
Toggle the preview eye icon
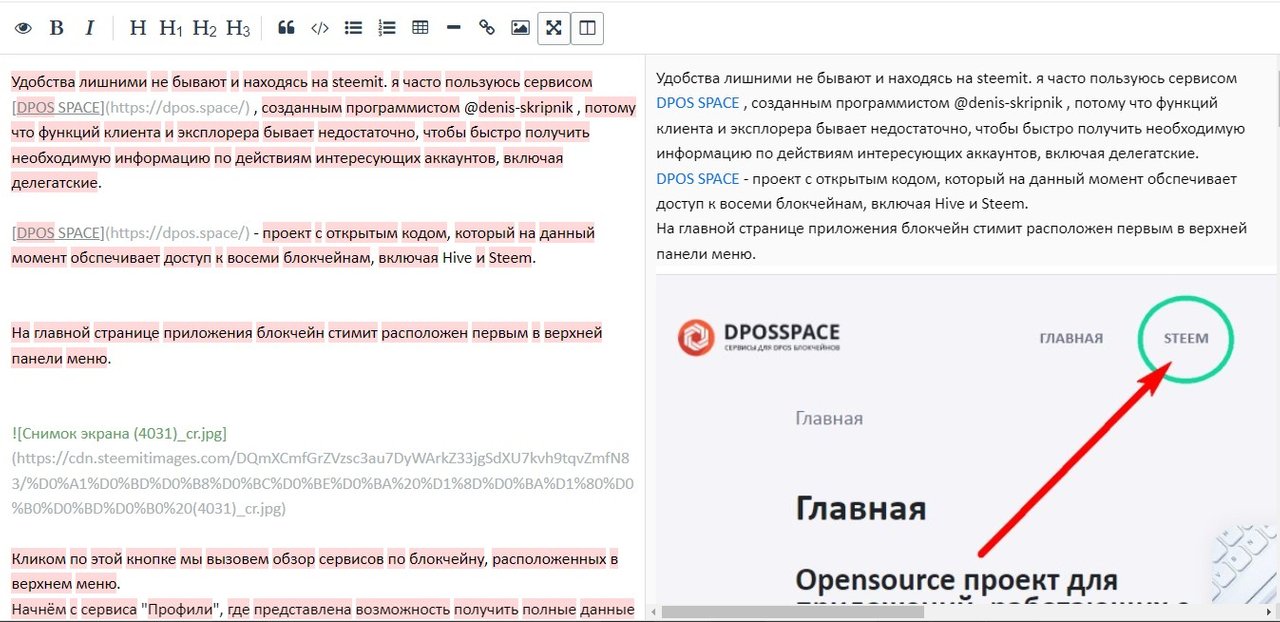[x=23, y=28]
